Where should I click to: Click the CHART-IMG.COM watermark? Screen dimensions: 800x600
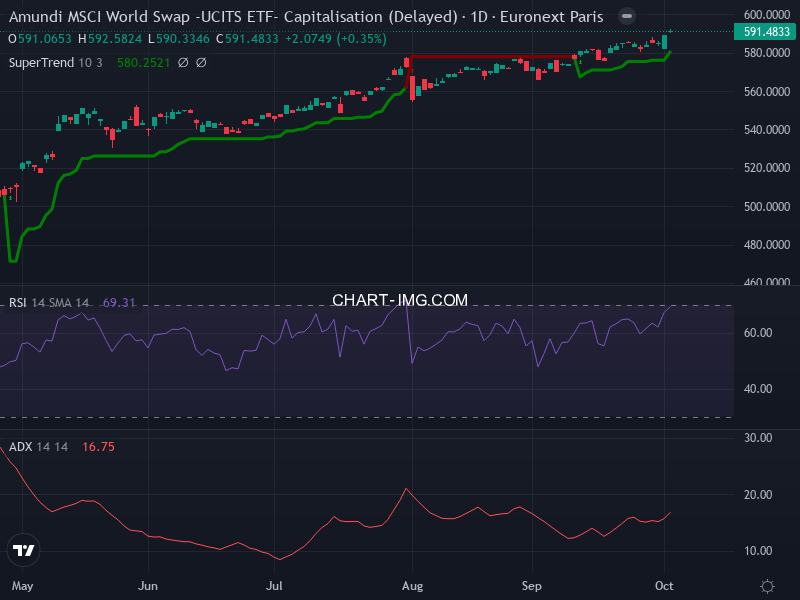400,300
